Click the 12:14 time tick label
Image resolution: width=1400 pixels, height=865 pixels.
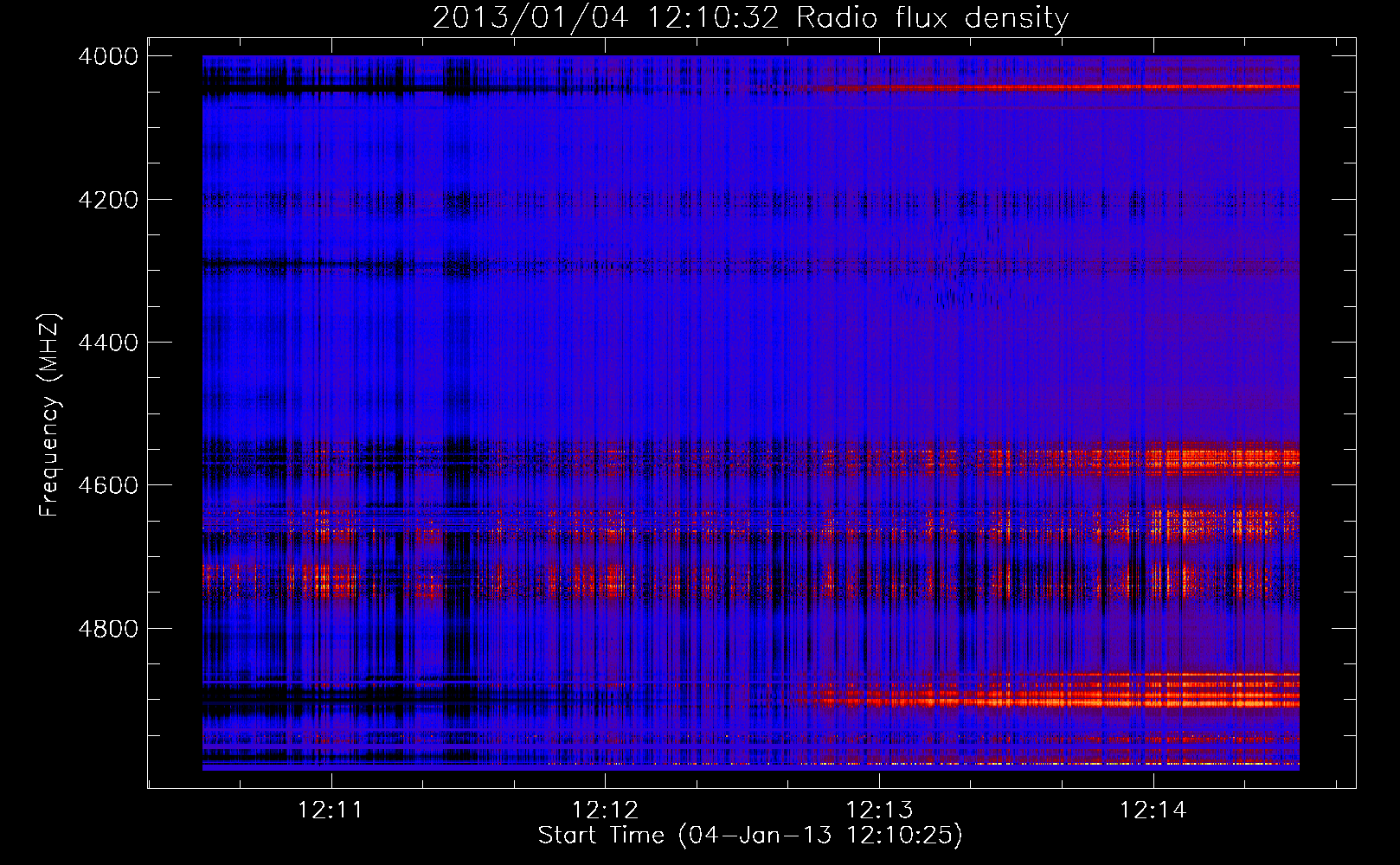click(x=1153, y=811)
